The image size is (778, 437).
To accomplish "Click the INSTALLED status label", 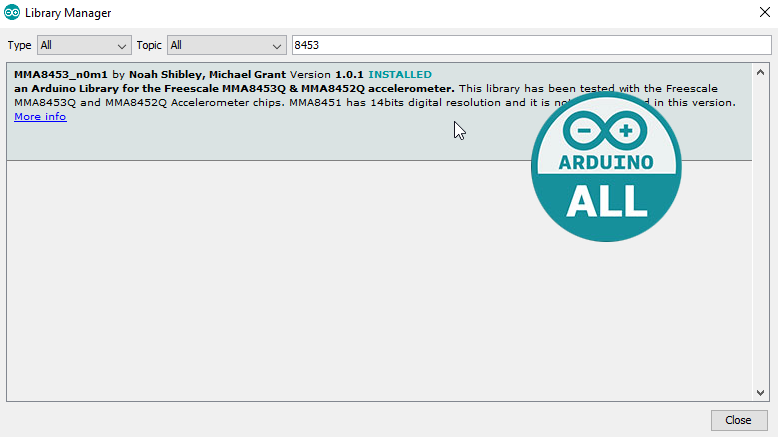I will pyautogui.click(x=400, y=74).
